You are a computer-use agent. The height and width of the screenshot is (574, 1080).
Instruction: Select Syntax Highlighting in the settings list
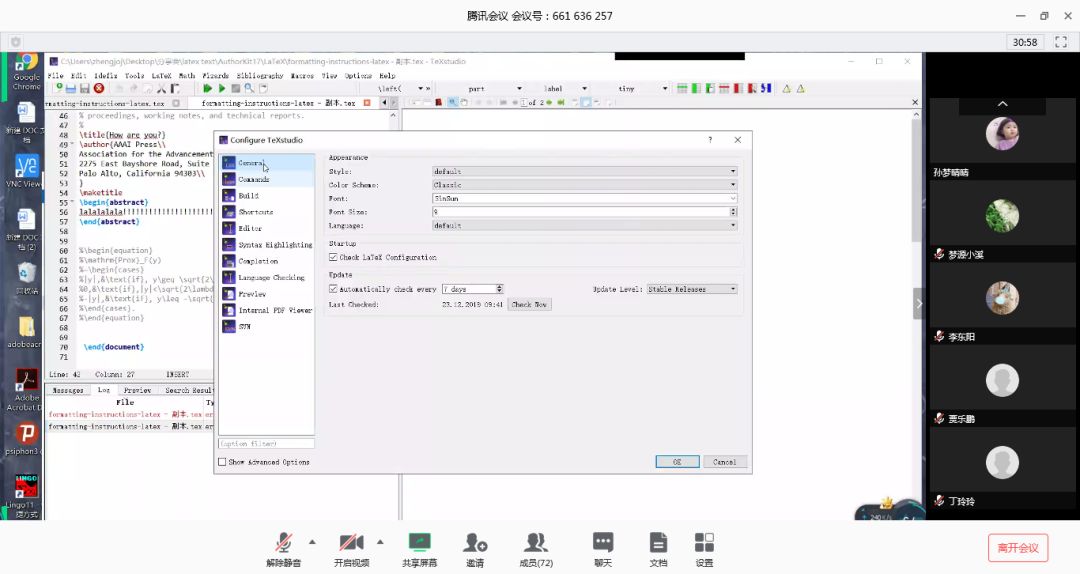click(x=271, y=245)
